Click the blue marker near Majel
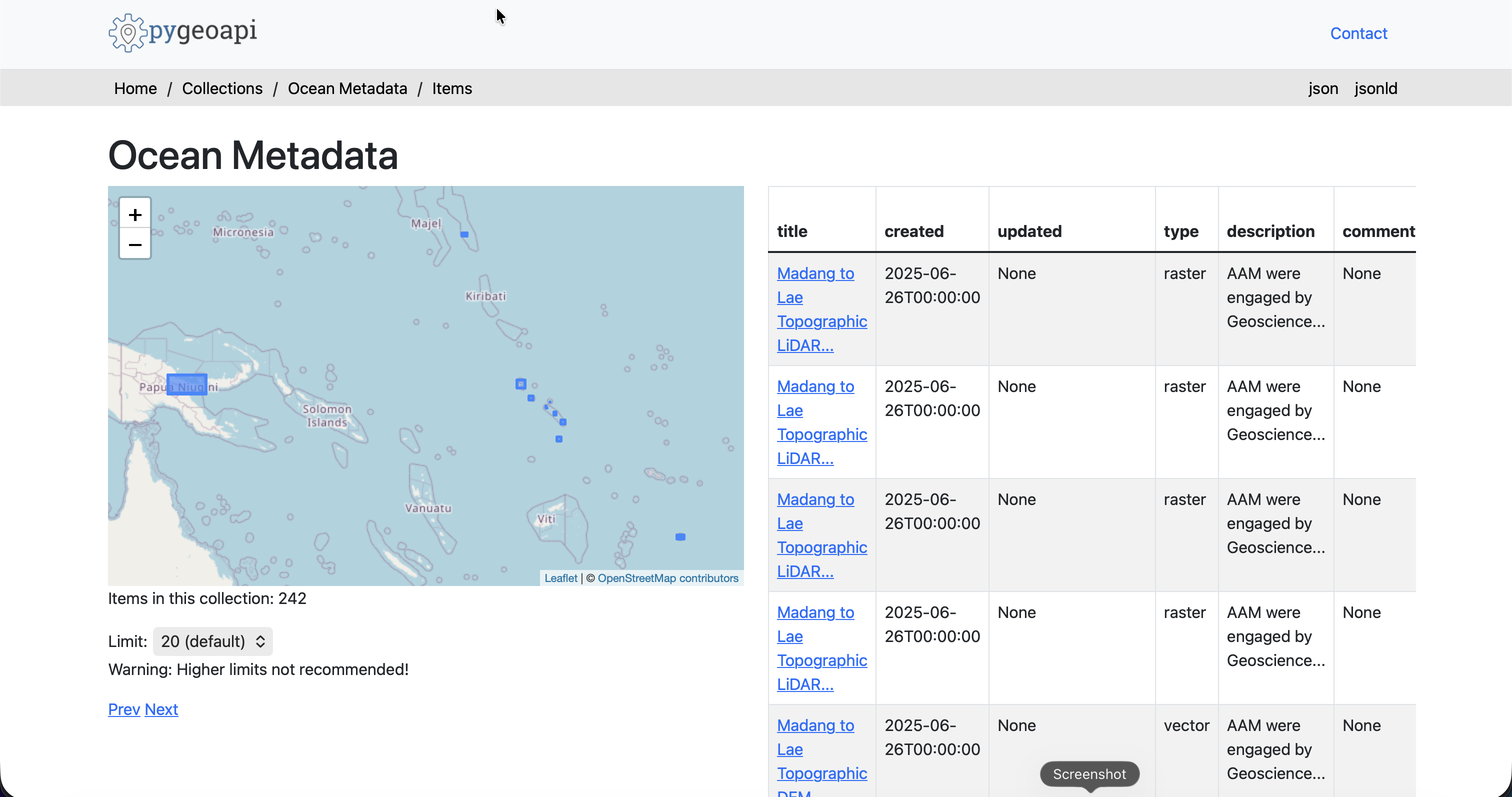This screenshot has height=797, width=1512. pos(464,234)
